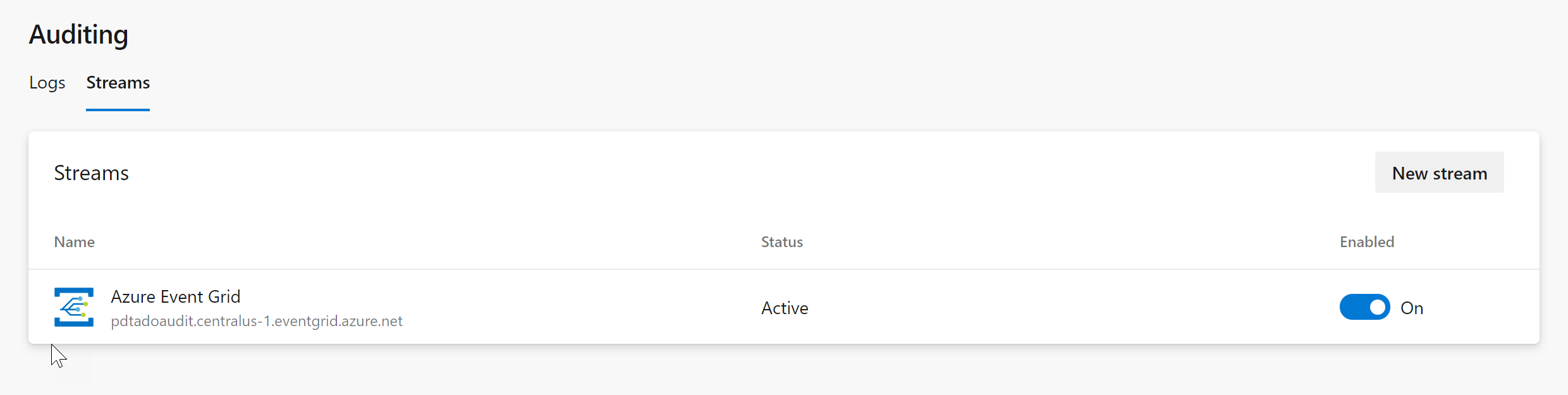
Task: Click the Azure Event Grid stream icon
Action: (x=74, y=307)
